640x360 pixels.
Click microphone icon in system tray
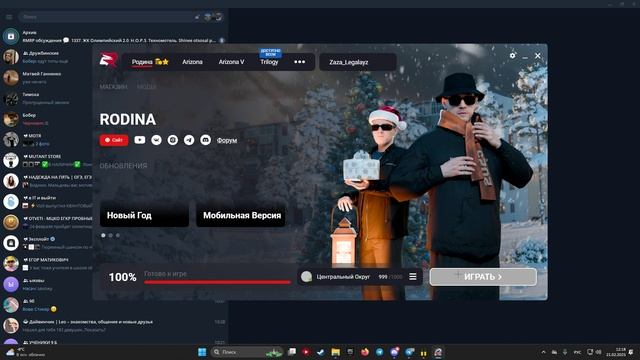[565, 352]
